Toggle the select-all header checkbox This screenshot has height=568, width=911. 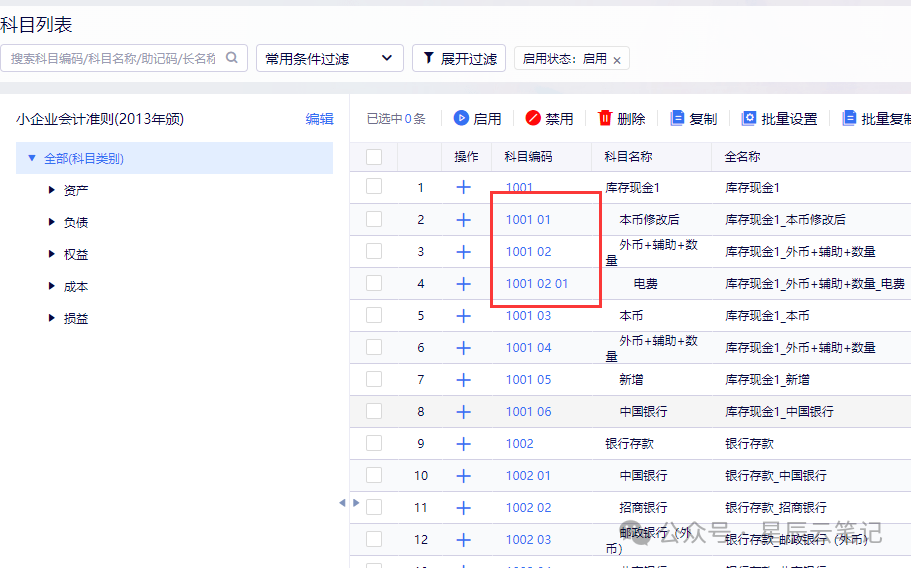[x=374, y=156]
